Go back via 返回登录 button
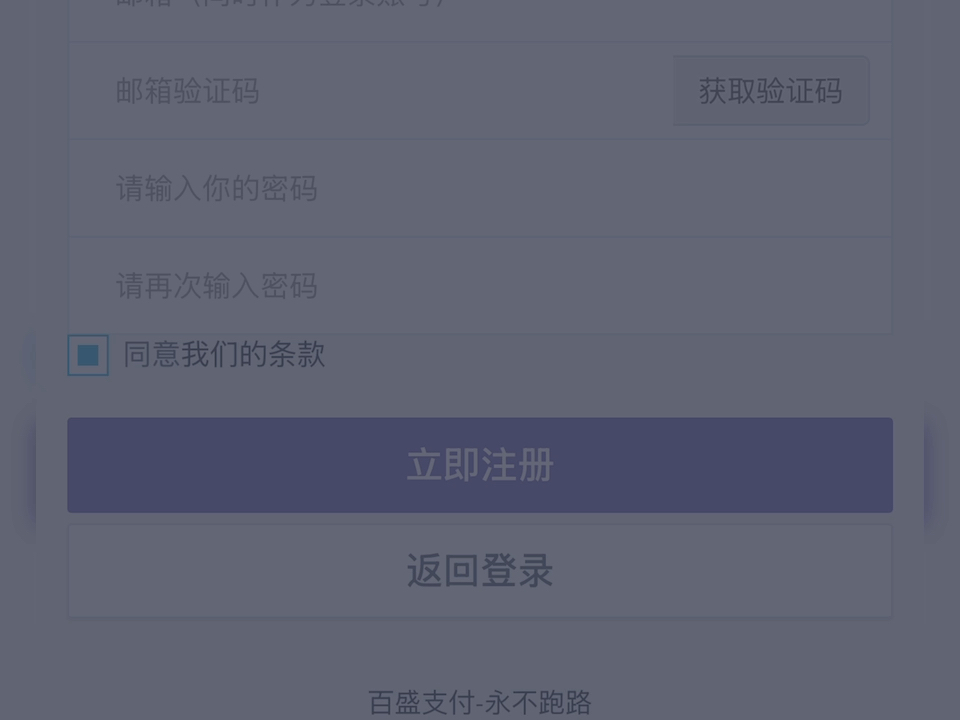 pos(480,571)
